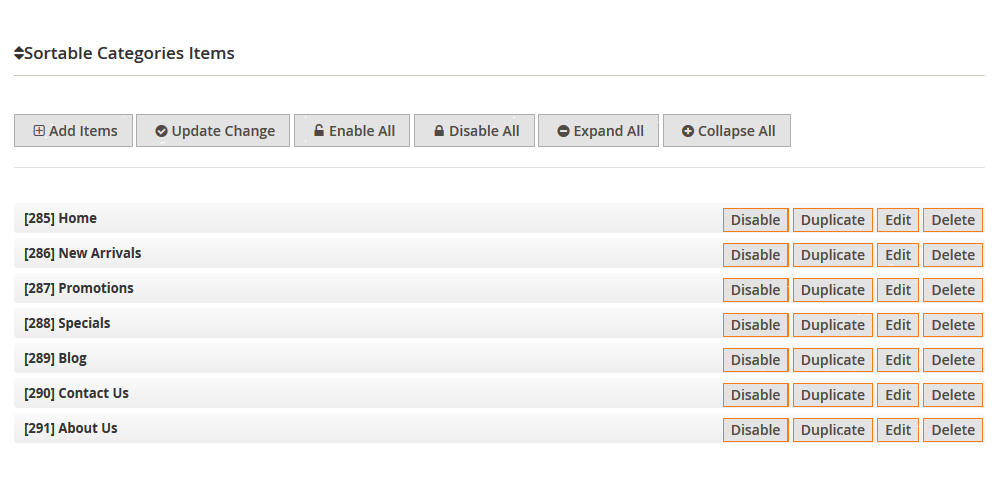Edit the About Us item
Image resolution: width=995 pixels, height=478 pixels.
(898, 430)
